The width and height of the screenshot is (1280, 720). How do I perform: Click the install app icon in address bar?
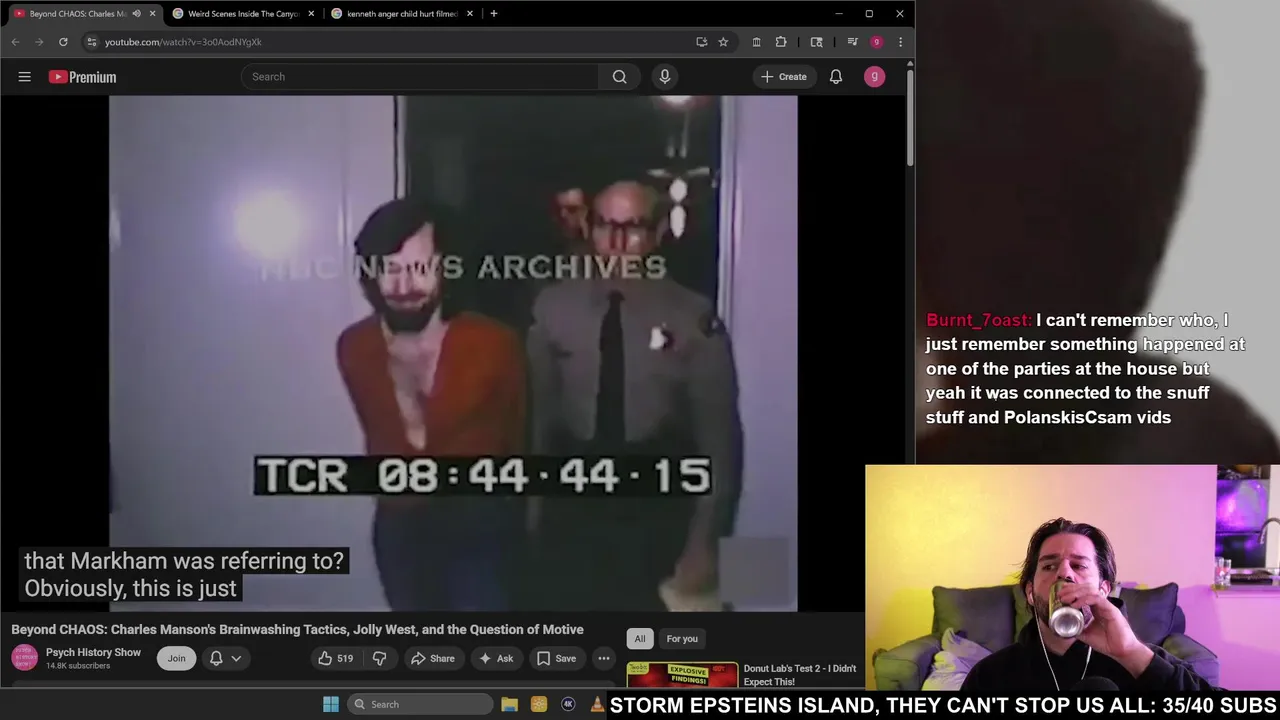click(701, 42)
